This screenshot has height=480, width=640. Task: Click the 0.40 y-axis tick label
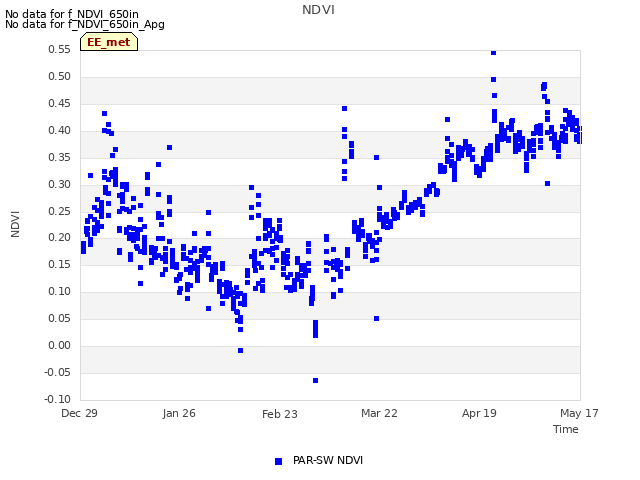tap(60, 130)
